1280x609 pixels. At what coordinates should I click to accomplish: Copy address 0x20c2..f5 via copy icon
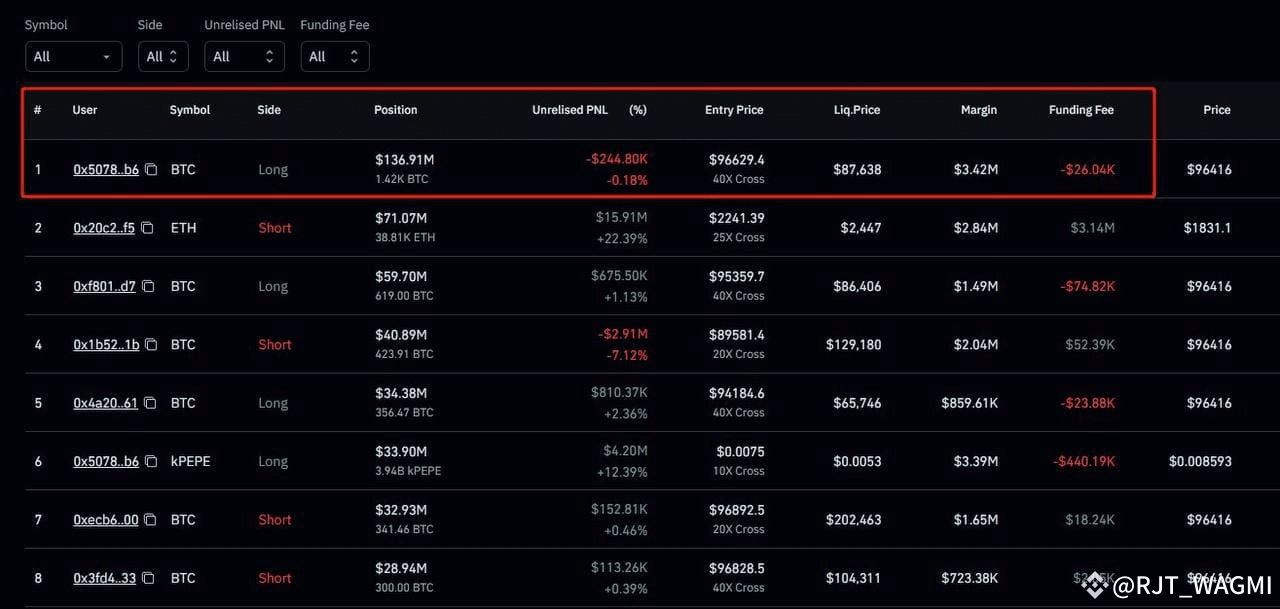(147, 228)
